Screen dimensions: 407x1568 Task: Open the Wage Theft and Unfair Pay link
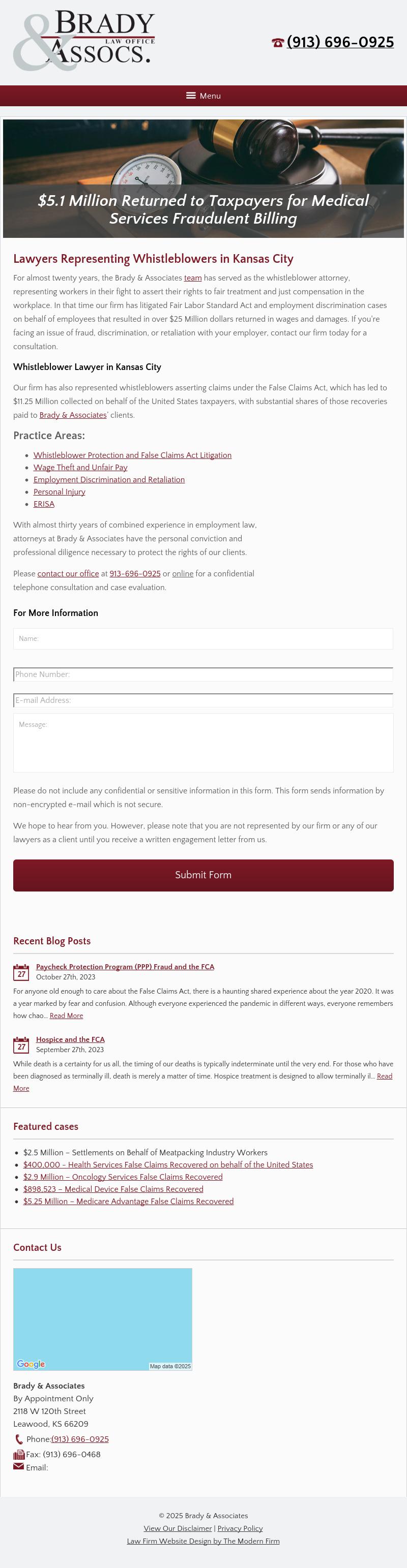point(80,468)
